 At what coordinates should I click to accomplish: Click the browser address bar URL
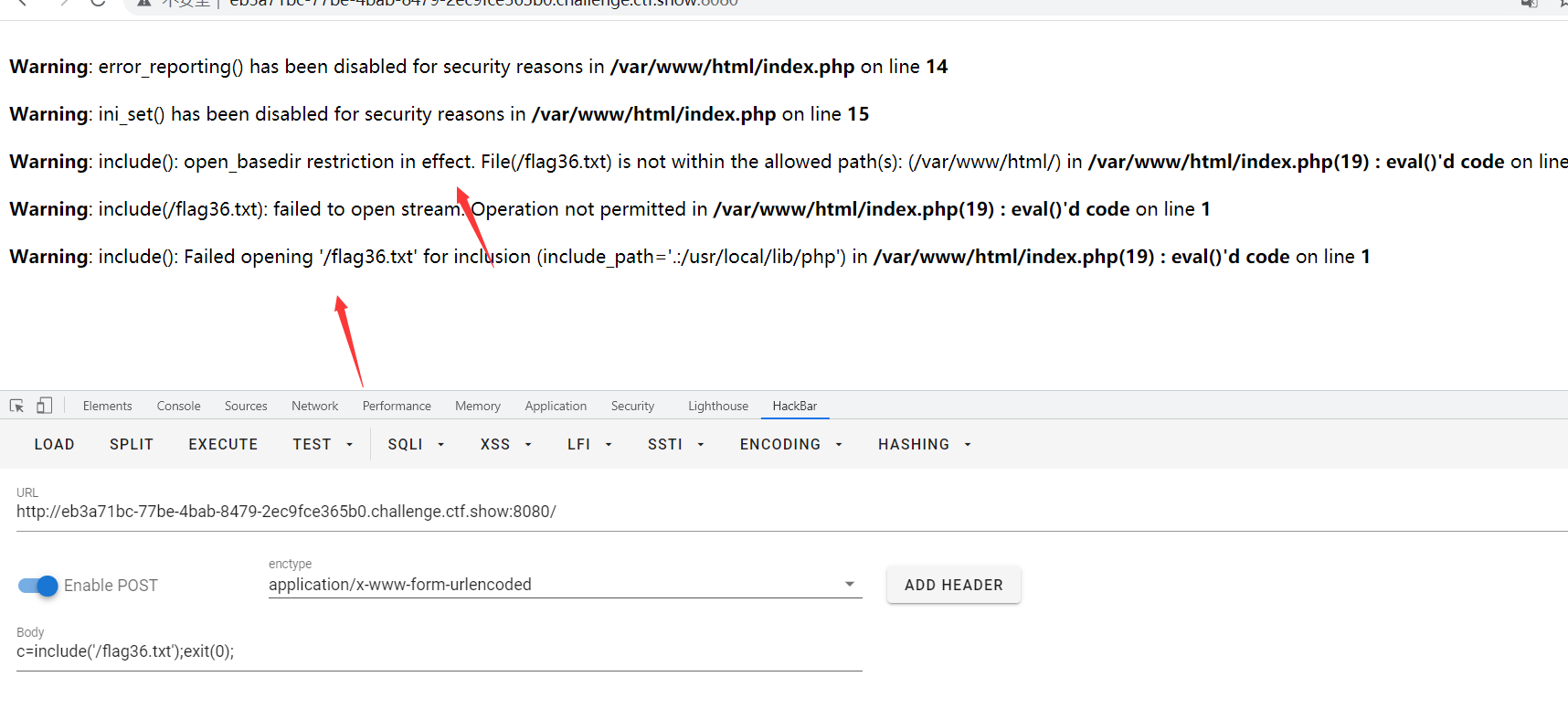pyautogui.click(x=483, y=3)
